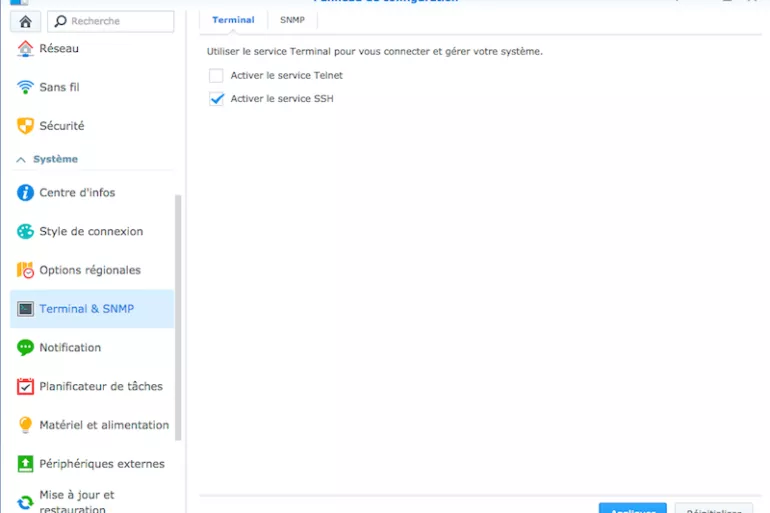Screen dimensions: 770x513
Task: Switch to the Terminal tab
Action: [x=233, y=20]
